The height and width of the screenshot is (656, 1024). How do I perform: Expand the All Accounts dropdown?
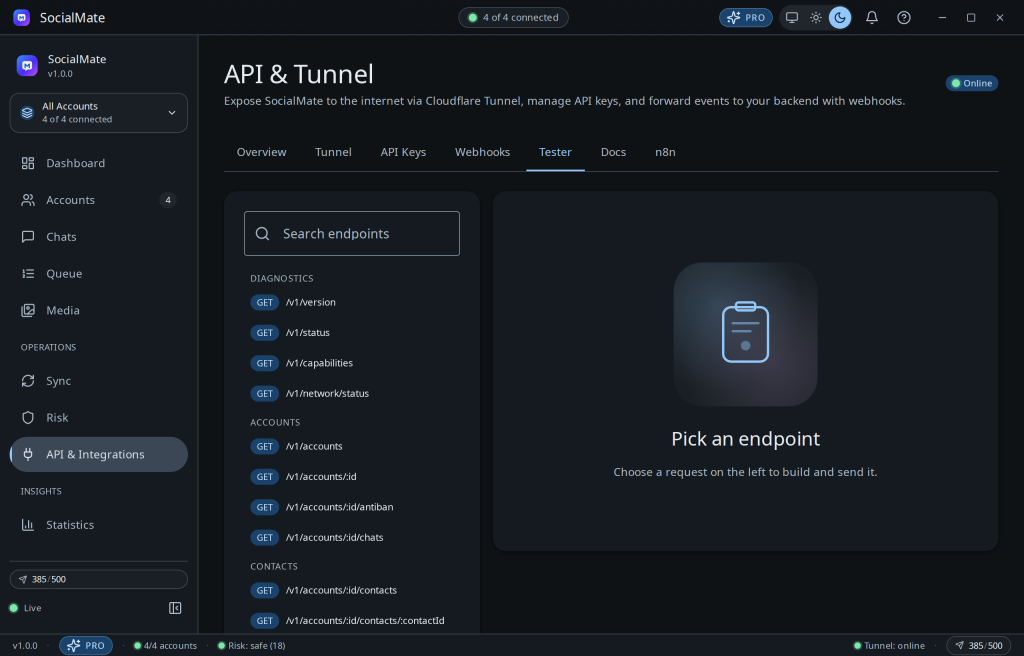(x=99, y=112)
